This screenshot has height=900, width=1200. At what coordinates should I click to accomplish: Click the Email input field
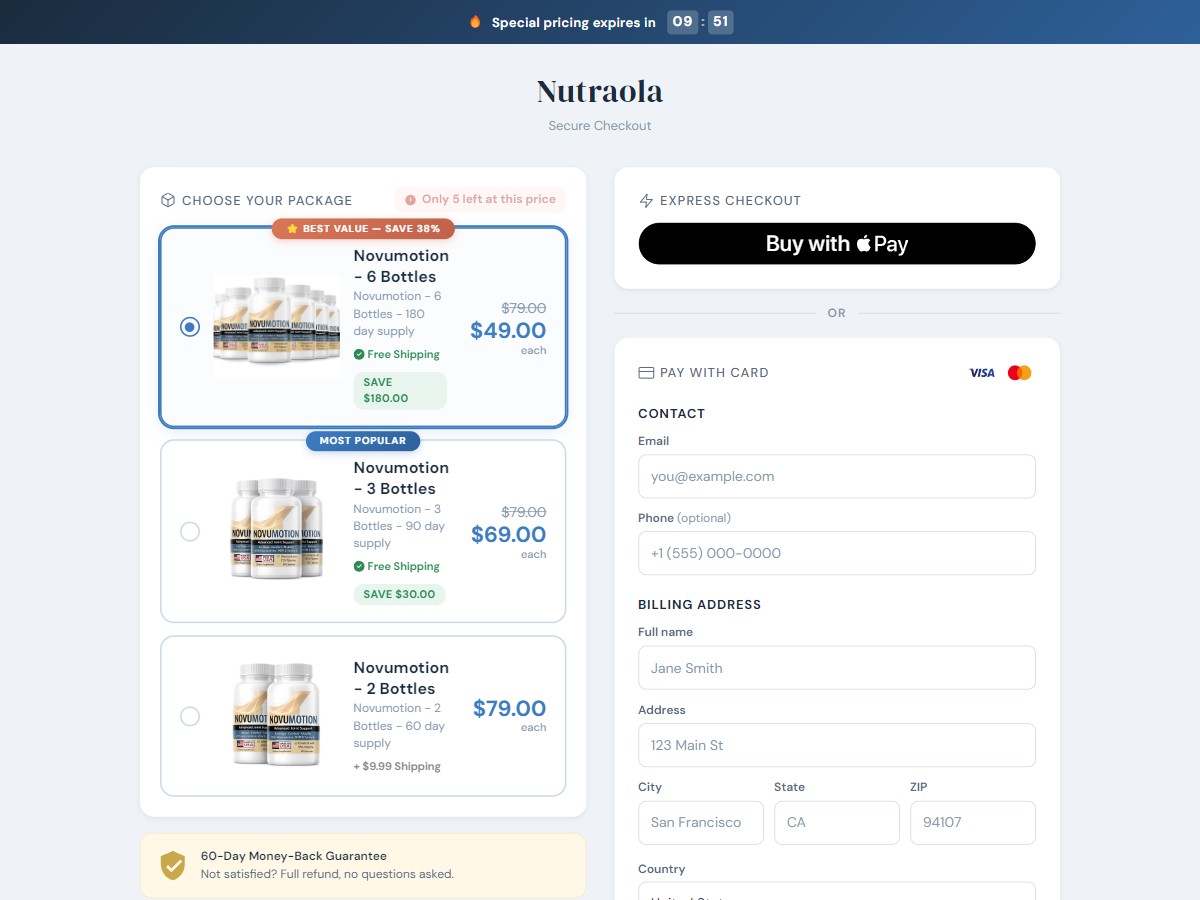click(x=837, y=476)
